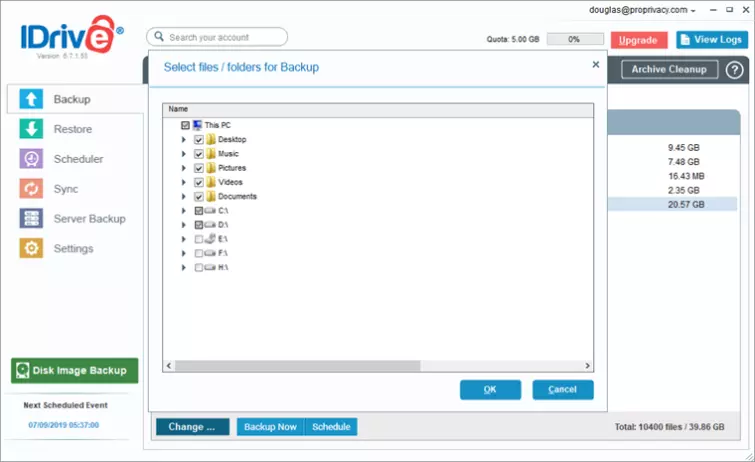755x462 pixels.
Task: Click the Backup Now button
Action: click(x=270, y=427)
